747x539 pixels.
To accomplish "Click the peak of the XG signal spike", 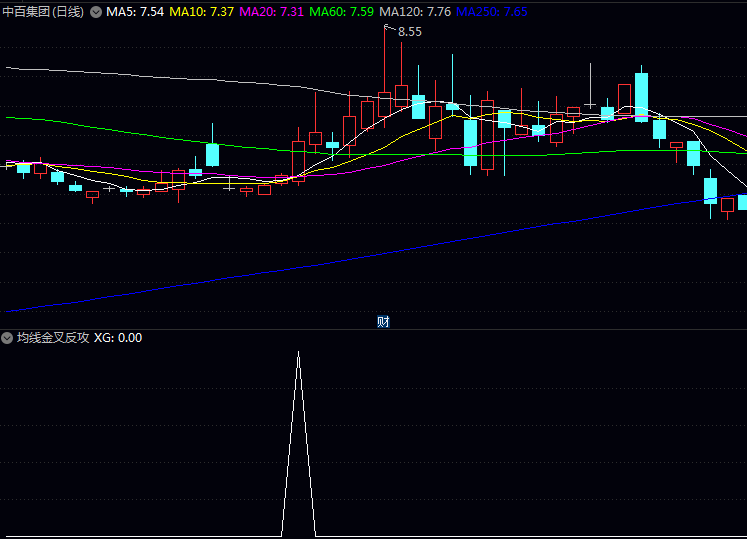I will click(298, 353).
